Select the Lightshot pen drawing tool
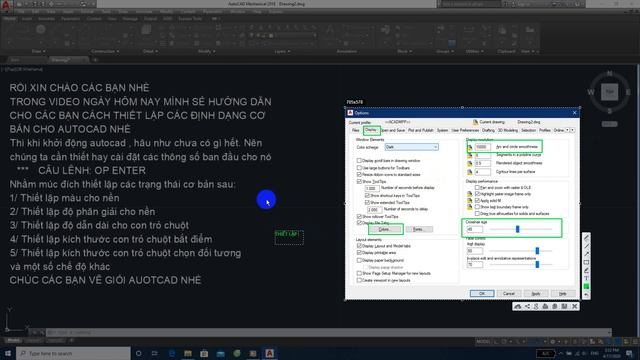640x360 pixels. tap(587, 238)
